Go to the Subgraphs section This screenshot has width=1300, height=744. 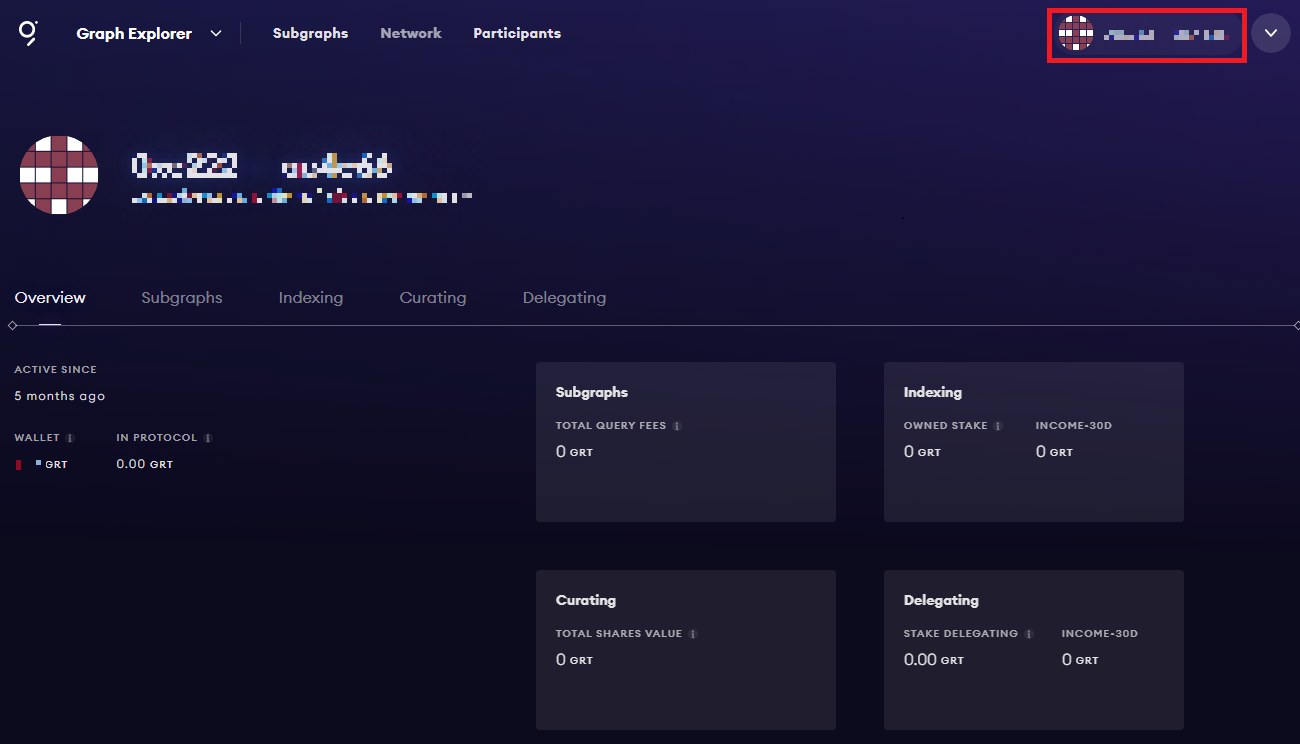click(x=310, y=33)
